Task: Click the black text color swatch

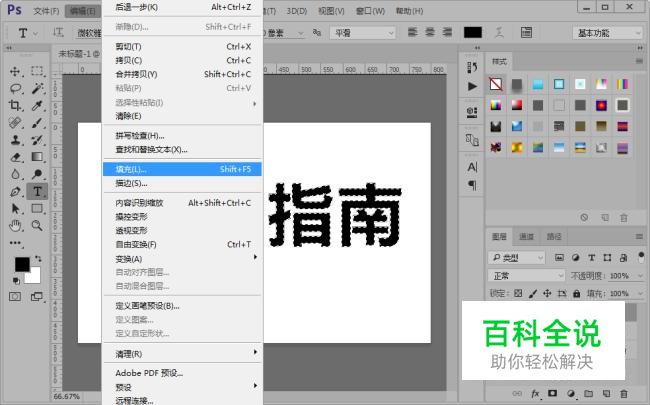Action: click(x=473, y=32)
